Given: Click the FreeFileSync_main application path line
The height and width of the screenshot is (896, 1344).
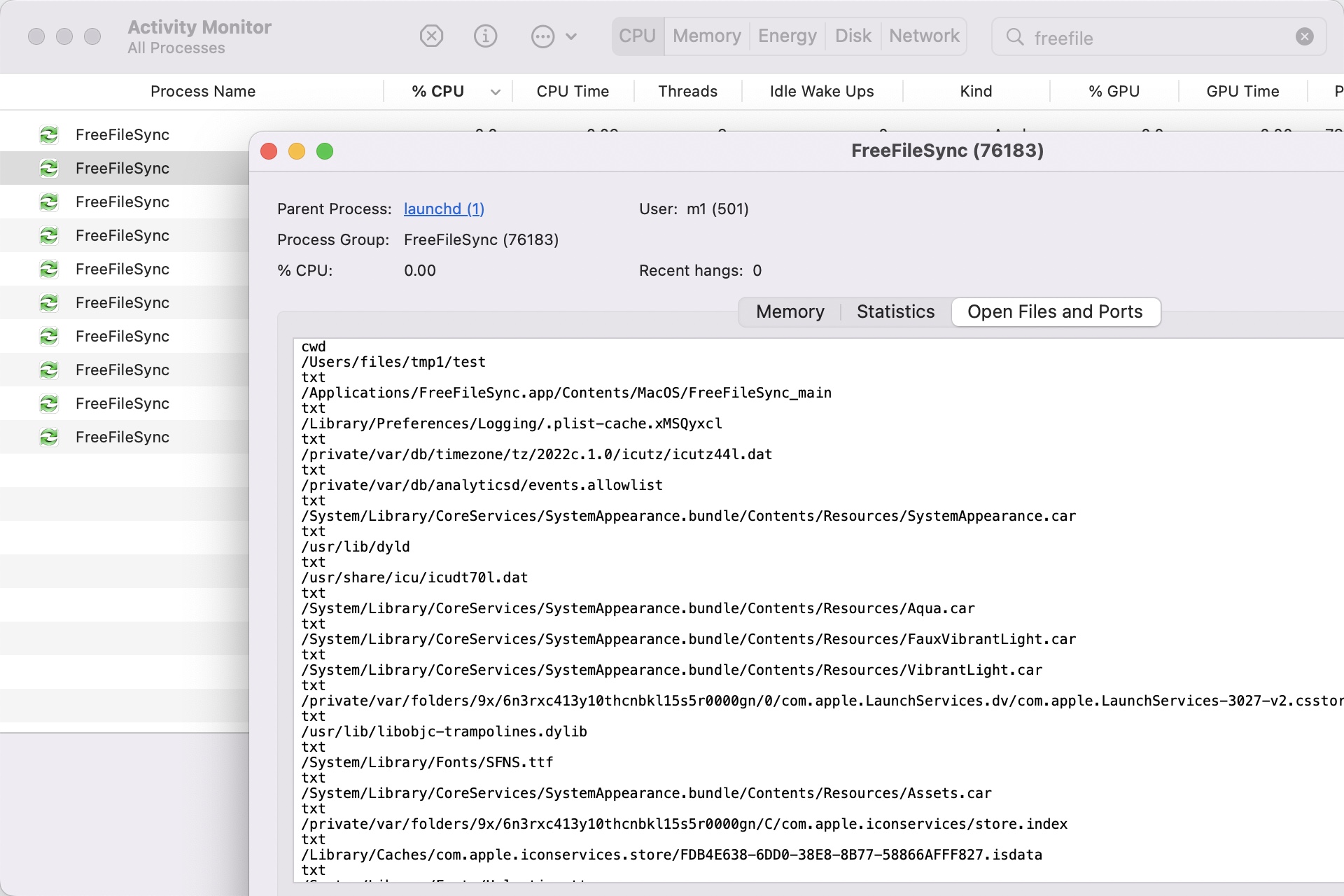Looking at the screenshot, I should click(x=566, y=393).
